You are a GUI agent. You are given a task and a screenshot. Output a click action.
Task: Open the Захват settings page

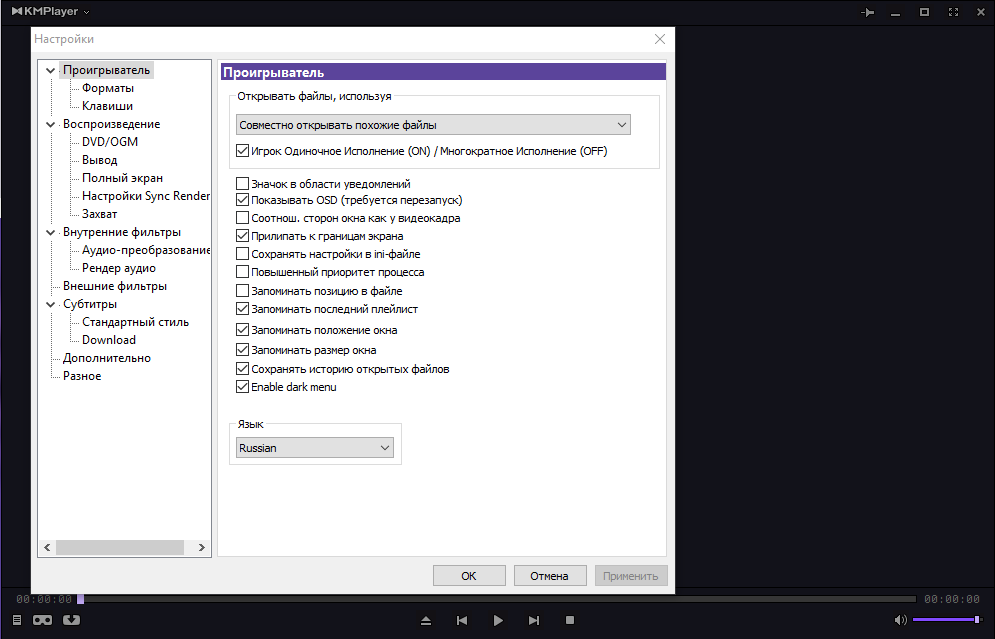coord(100,214)
